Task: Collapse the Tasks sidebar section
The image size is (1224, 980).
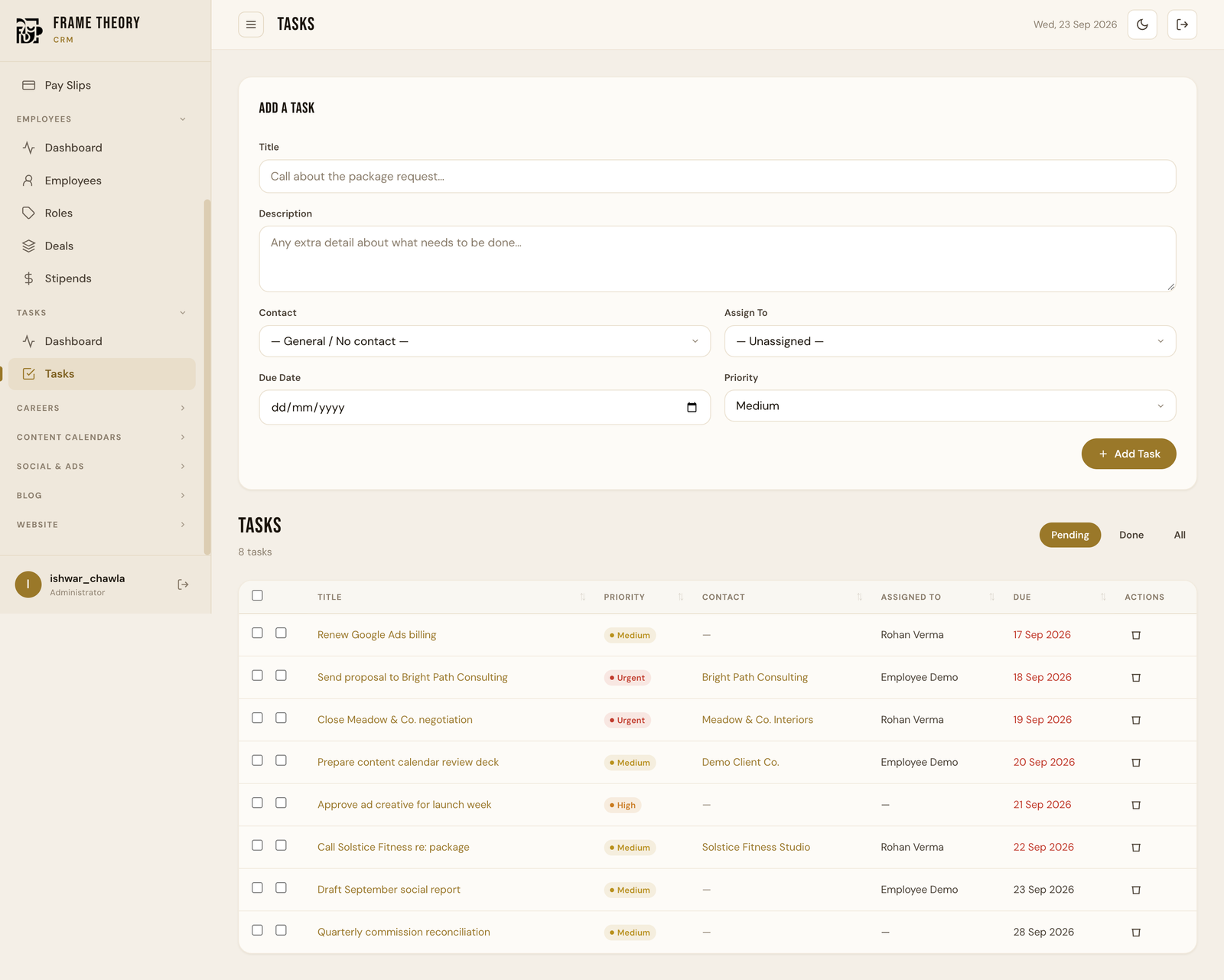Action: [x=102, y=313]
